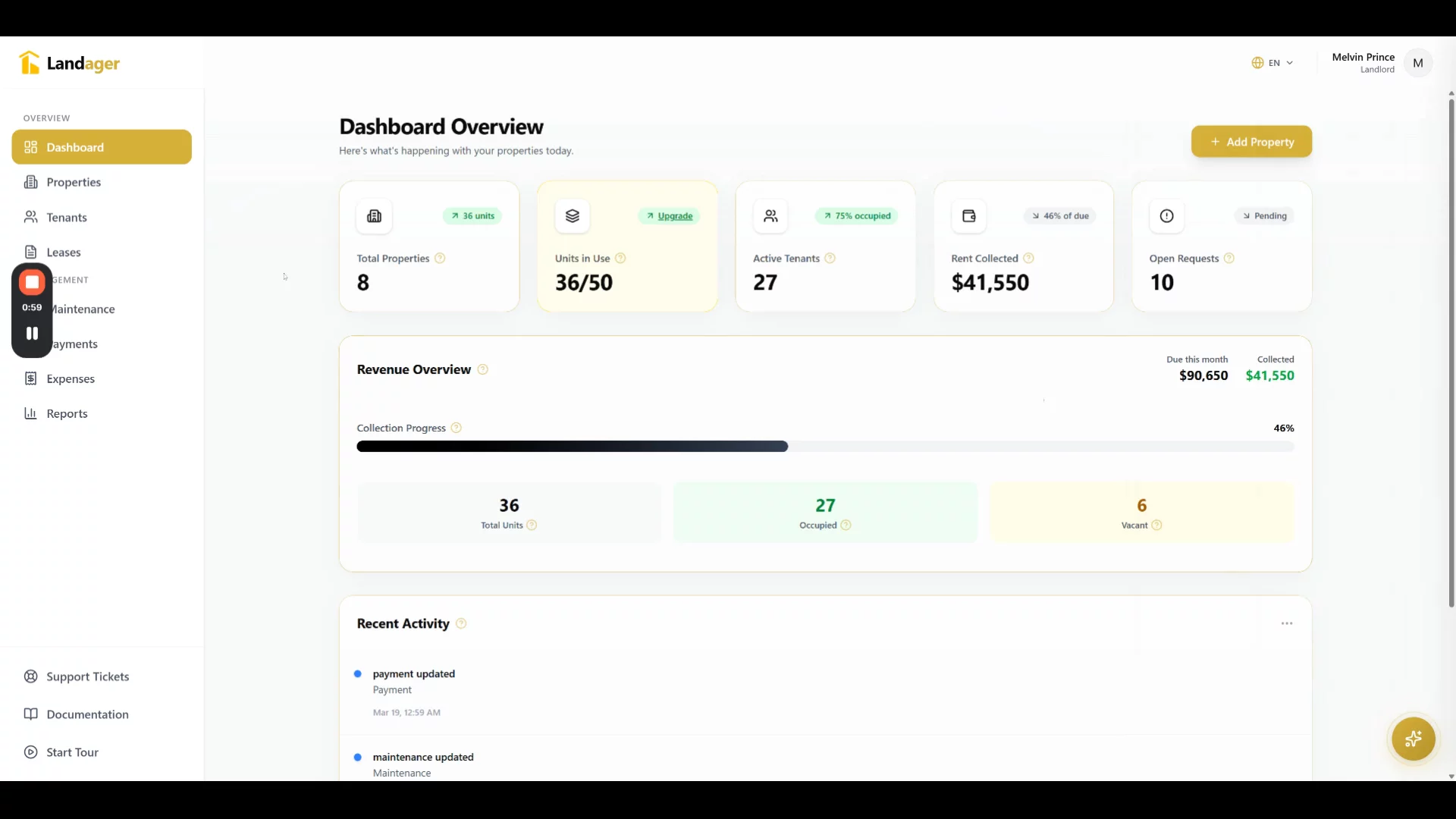The height and width of the screenshot is (819, 1456).
Task: Click the Add Property button
Action: pos(1251,142)
